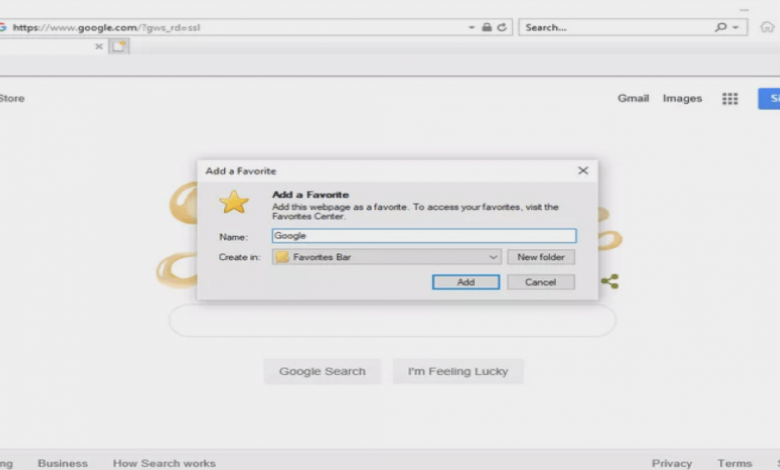The width and height of the screenshot is (780, 470).
Task: Click the New folder button
Action: 540,257
